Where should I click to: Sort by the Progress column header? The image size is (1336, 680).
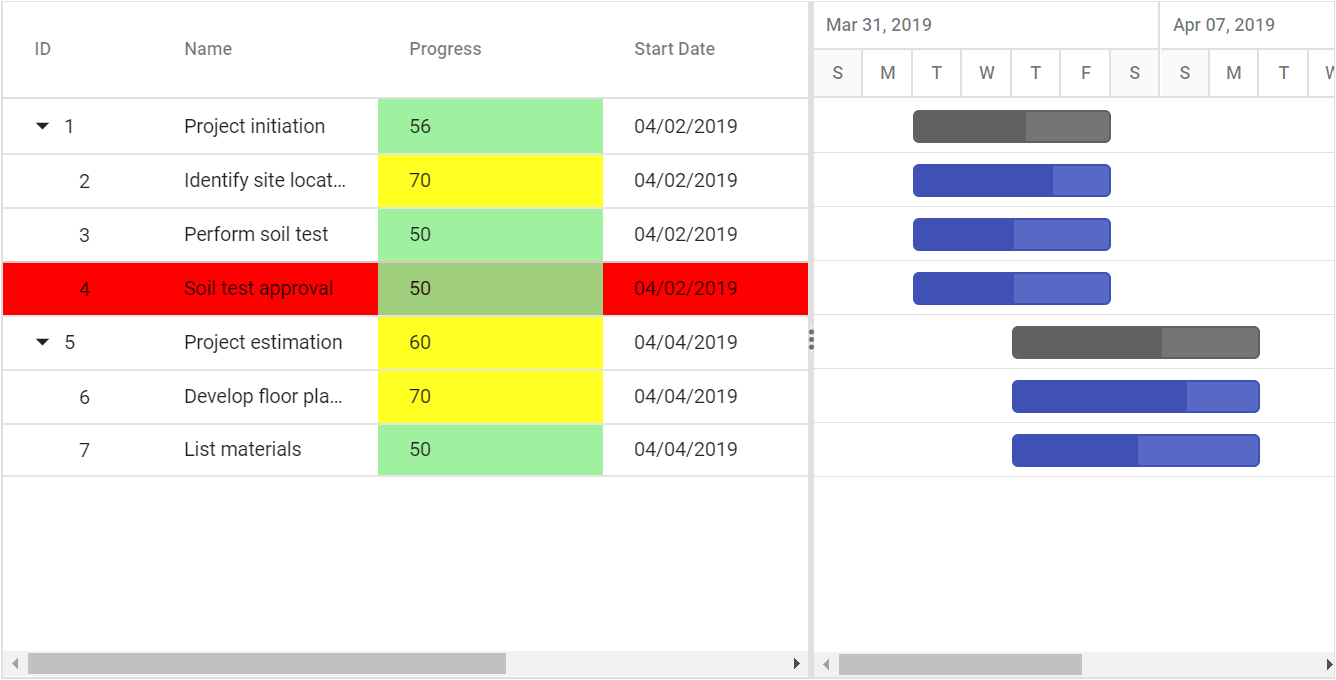click(x=445, y=49)
